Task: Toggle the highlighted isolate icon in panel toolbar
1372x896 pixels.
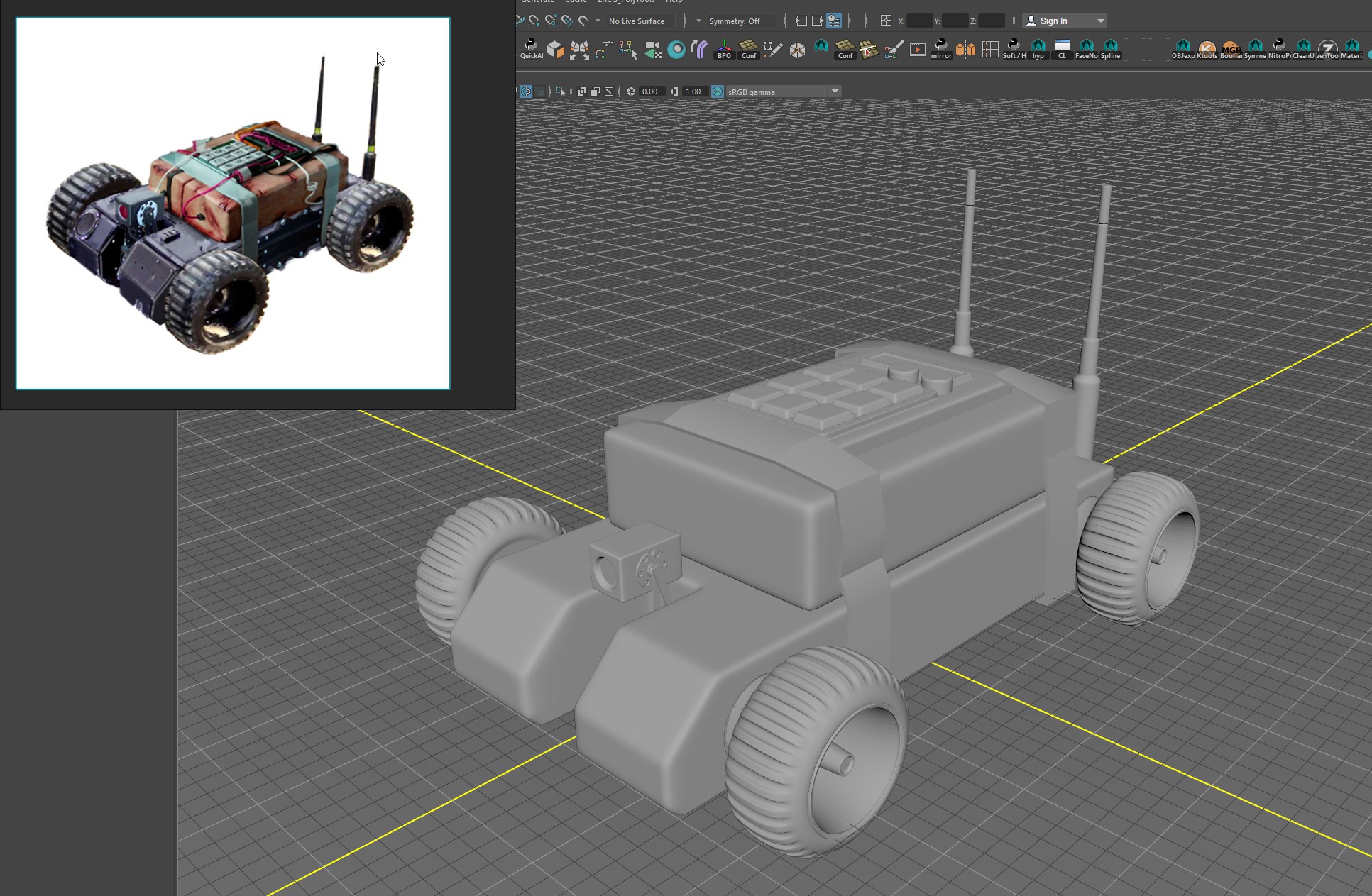Action: coord(526,92)
